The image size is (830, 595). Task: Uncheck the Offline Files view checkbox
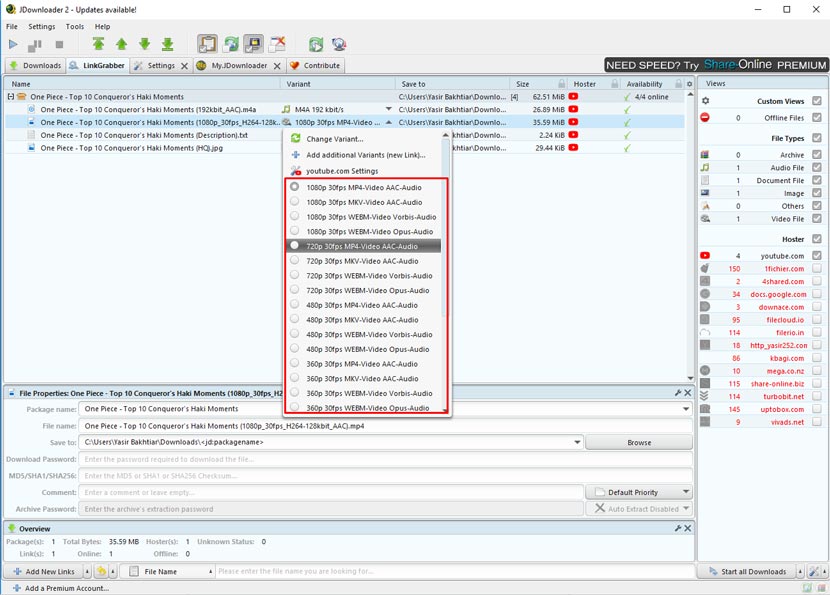coord(817,118)
